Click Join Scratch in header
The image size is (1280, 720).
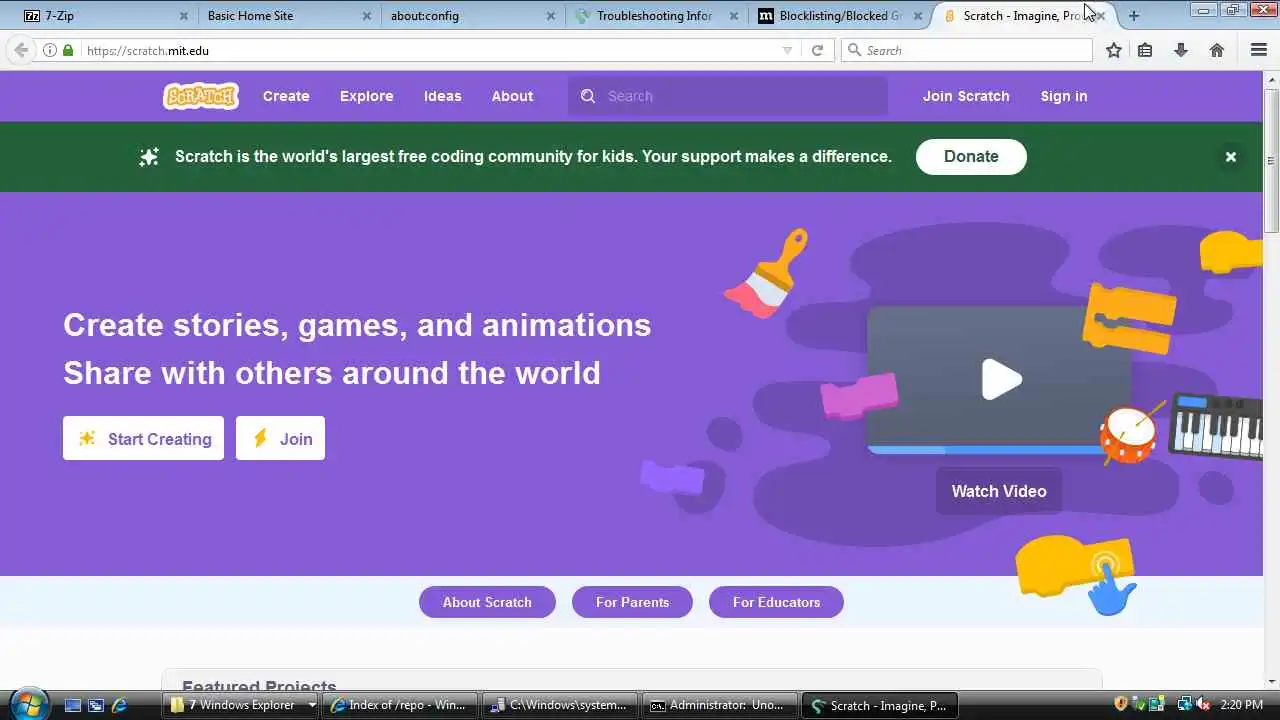[966, 96]
